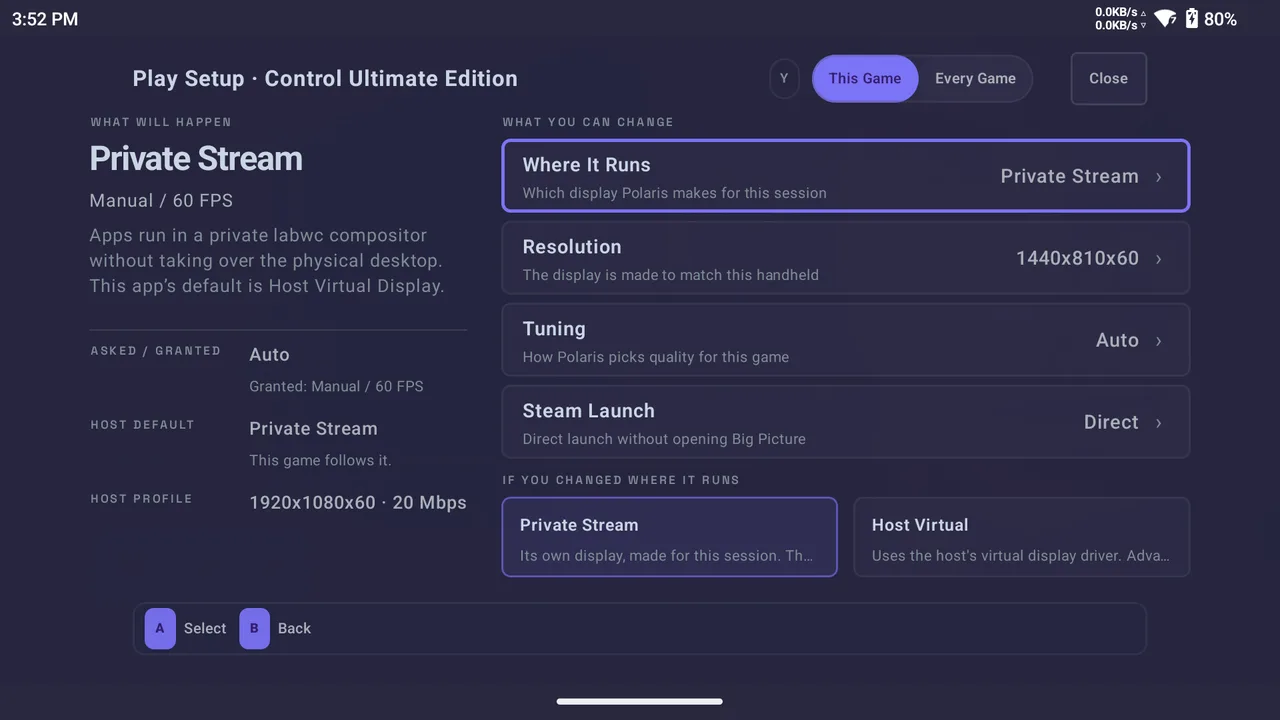This screenshot has width=1280, height=720.
Task: Expand chevron beside Tuning's Auto value
Action: (x=1159, y=341)
